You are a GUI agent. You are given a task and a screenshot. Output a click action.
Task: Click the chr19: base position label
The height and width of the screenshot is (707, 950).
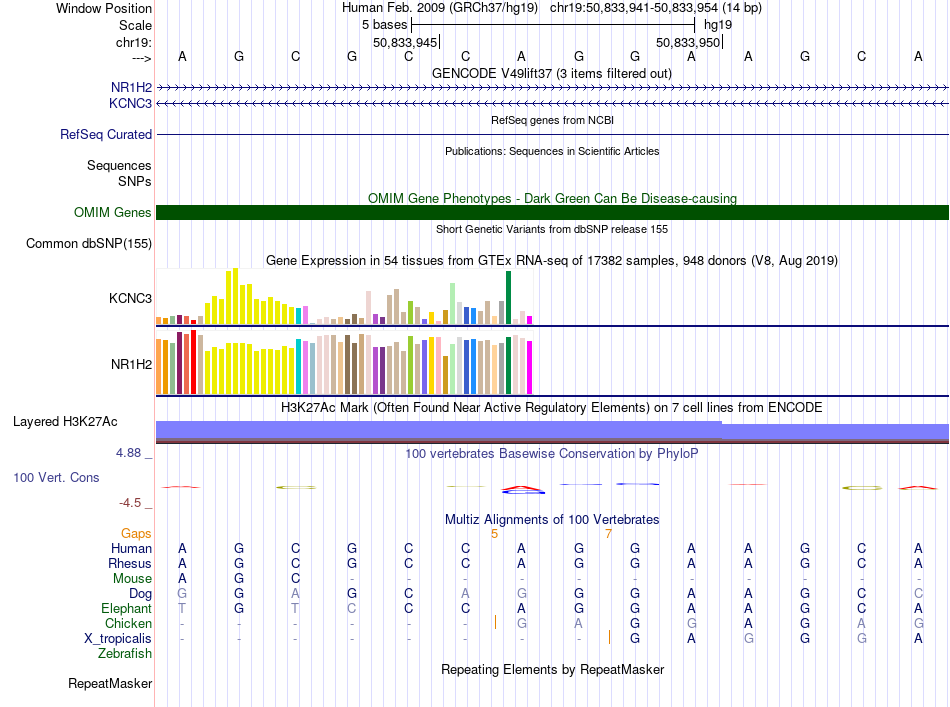click(x=133, y=42)
